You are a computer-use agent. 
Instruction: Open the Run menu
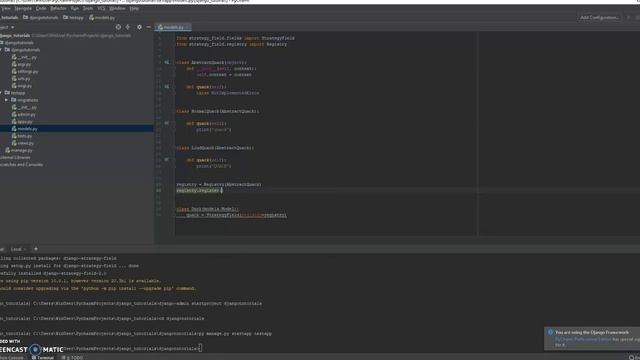[75, 8]
